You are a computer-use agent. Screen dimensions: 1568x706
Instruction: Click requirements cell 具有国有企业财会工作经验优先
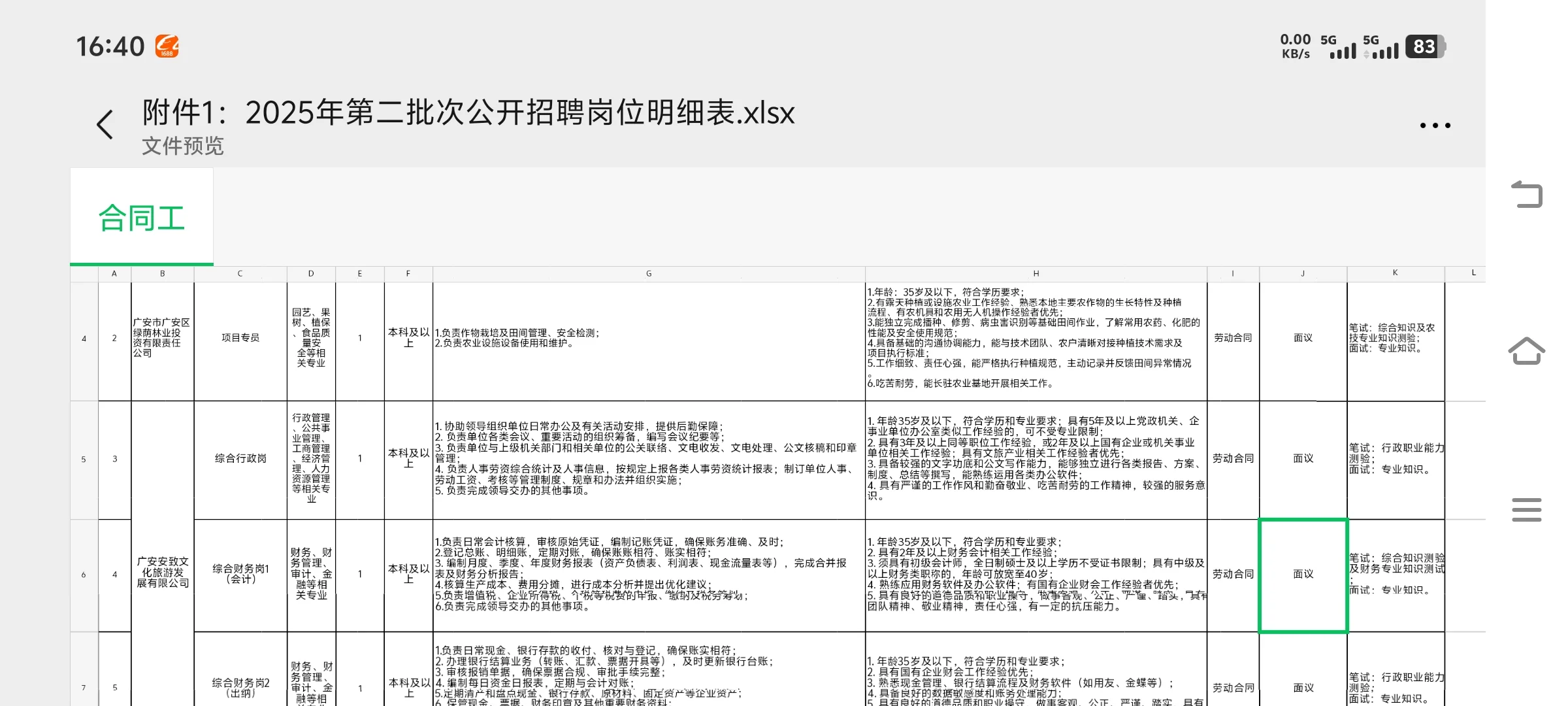point(1036,669)
